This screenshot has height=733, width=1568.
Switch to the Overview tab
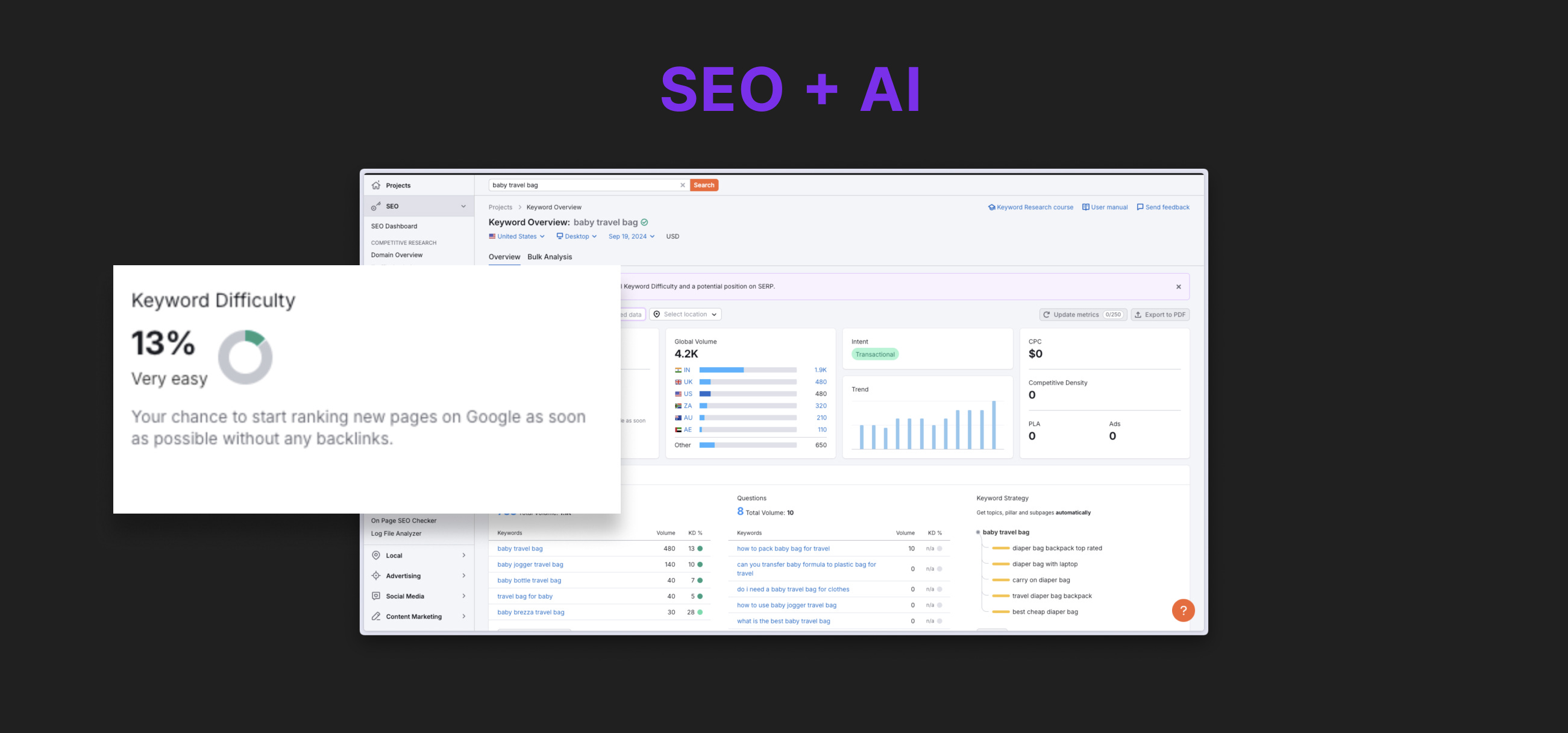[504, 257]
